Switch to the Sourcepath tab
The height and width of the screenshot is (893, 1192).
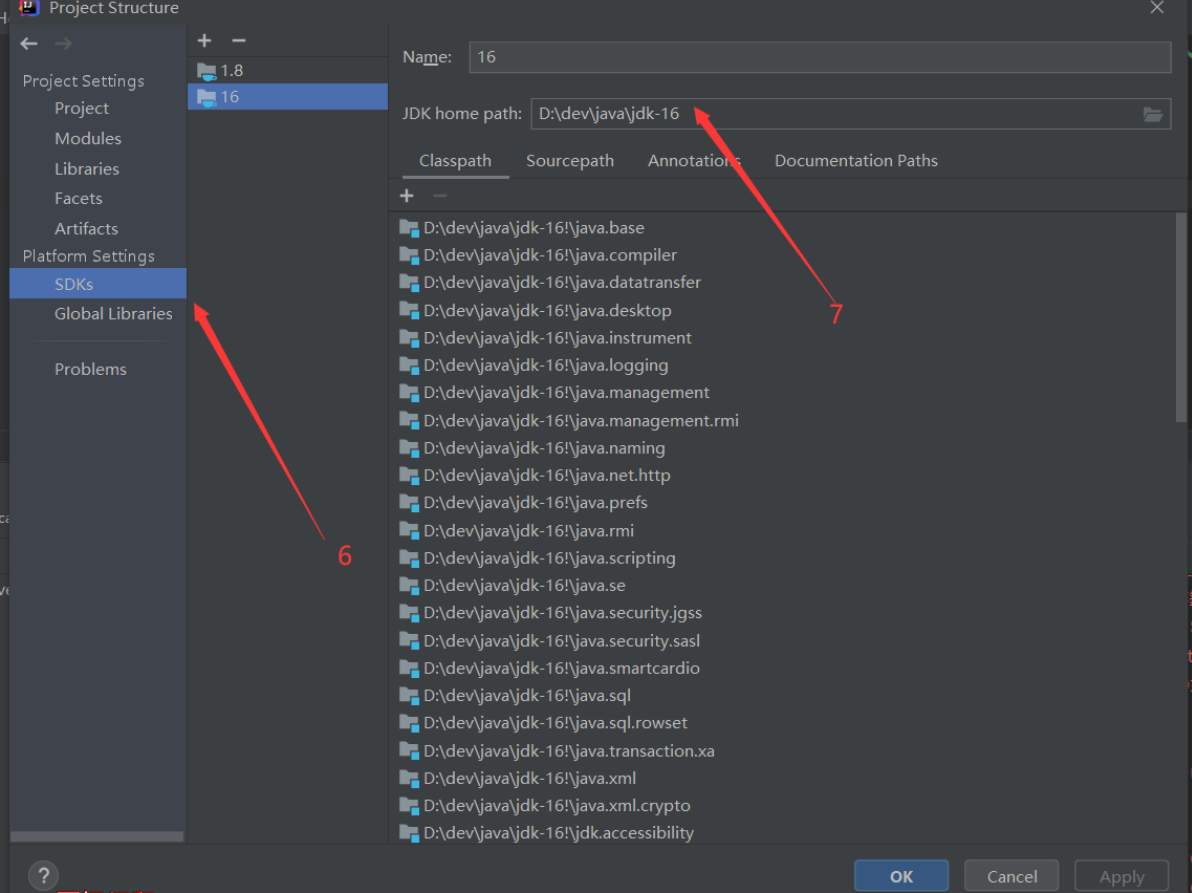click(x=569, y=161)
